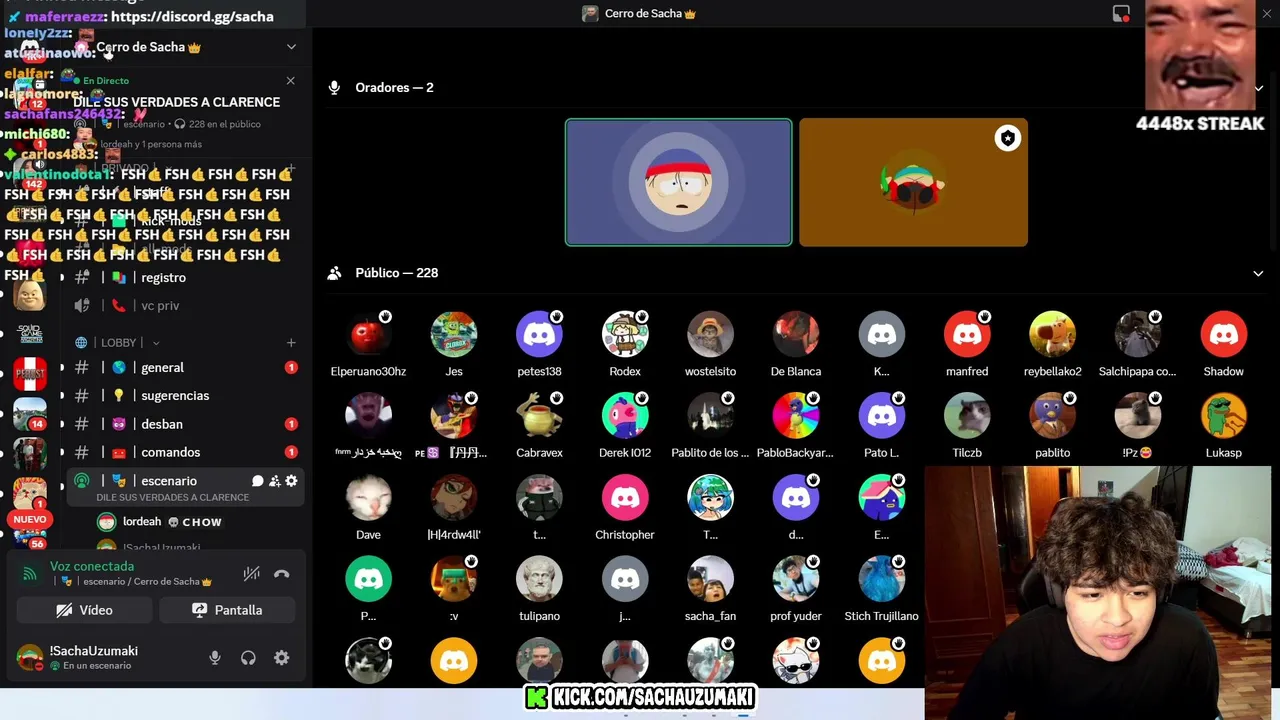Click the Oradores microphone icon
Viewport: 1280px width, 720px height.
(335, 88)
